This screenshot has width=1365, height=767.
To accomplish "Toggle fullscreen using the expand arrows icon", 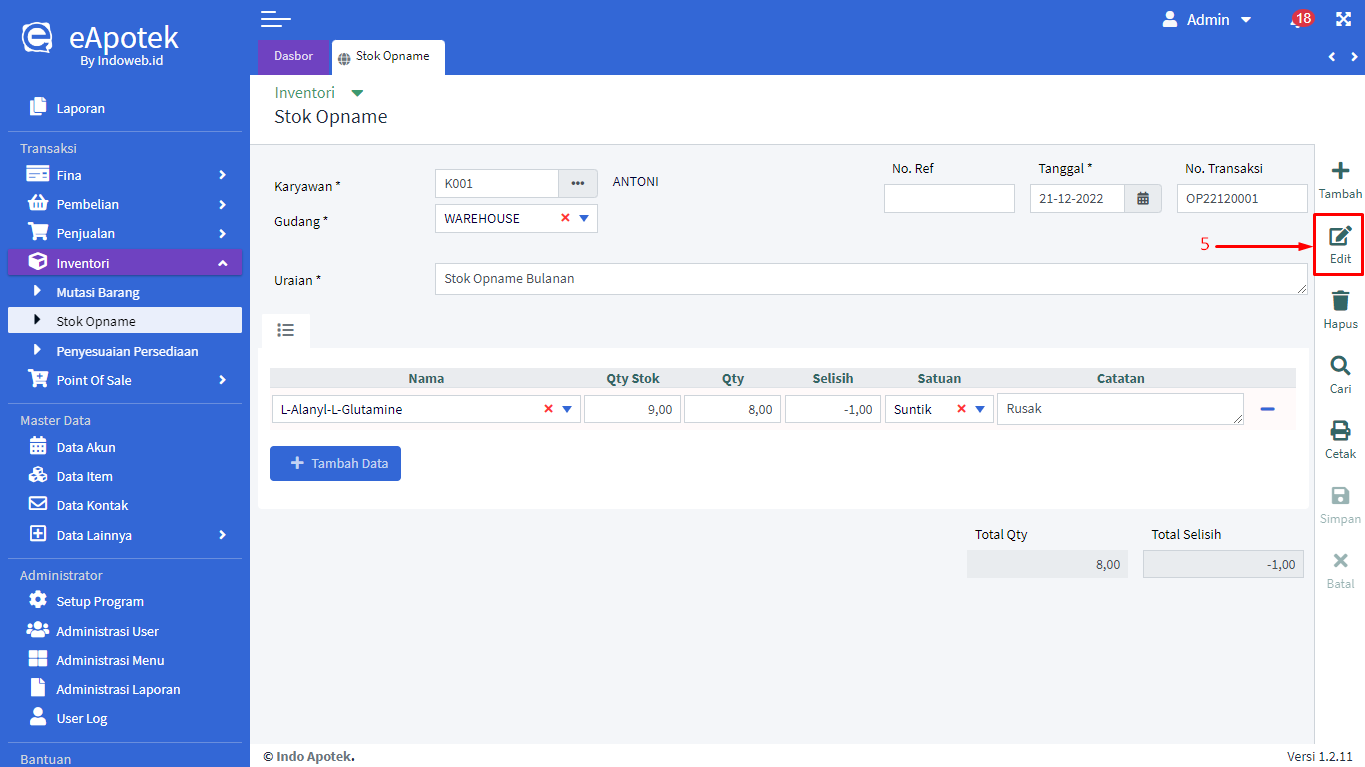I will tap(1343, 20).
